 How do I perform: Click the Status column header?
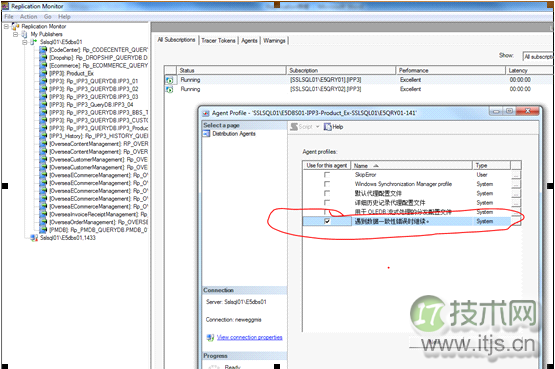pos(231,70)
